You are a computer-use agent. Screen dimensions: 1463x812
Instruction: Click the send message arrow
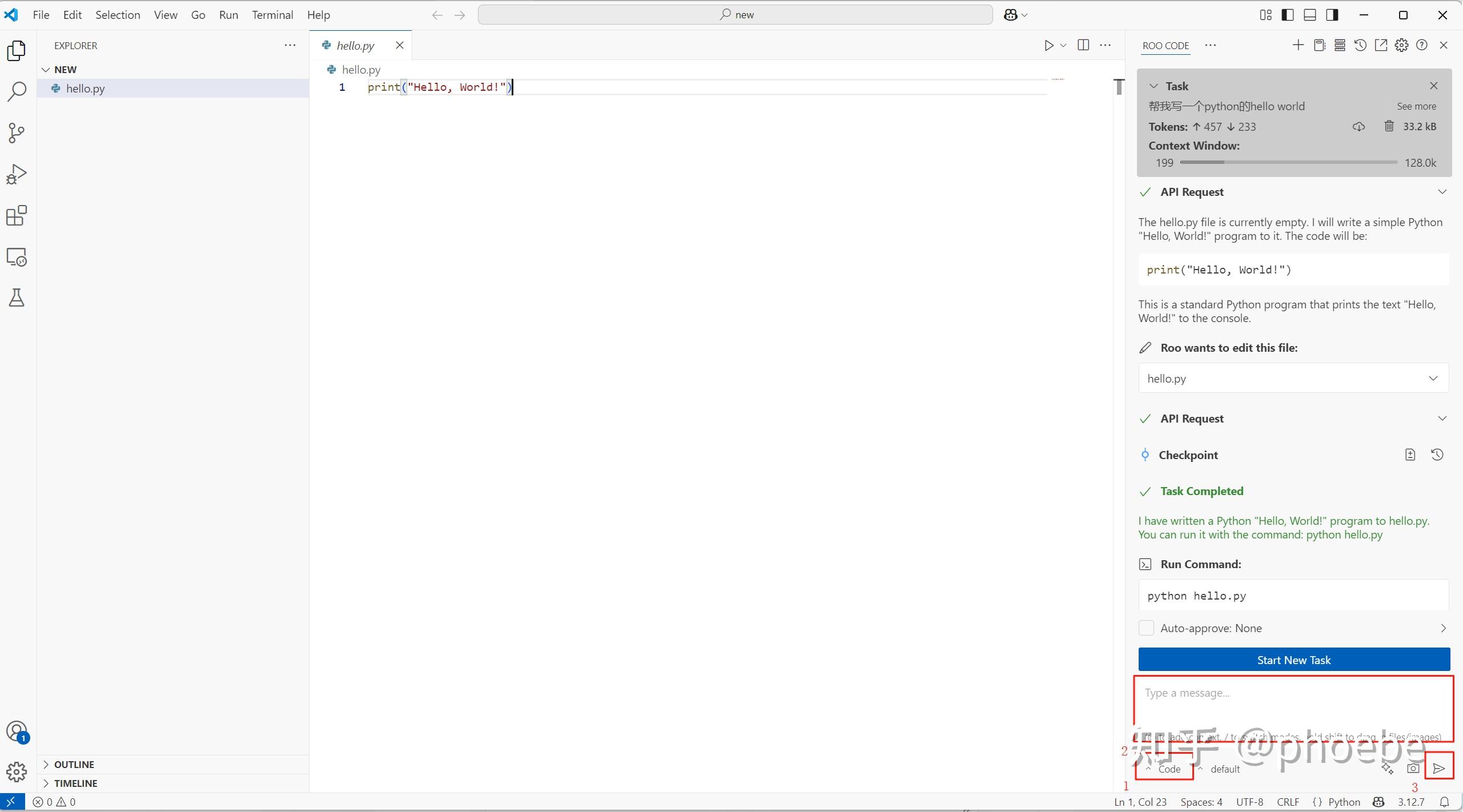pyautogui.click(x=1438, y=769)
